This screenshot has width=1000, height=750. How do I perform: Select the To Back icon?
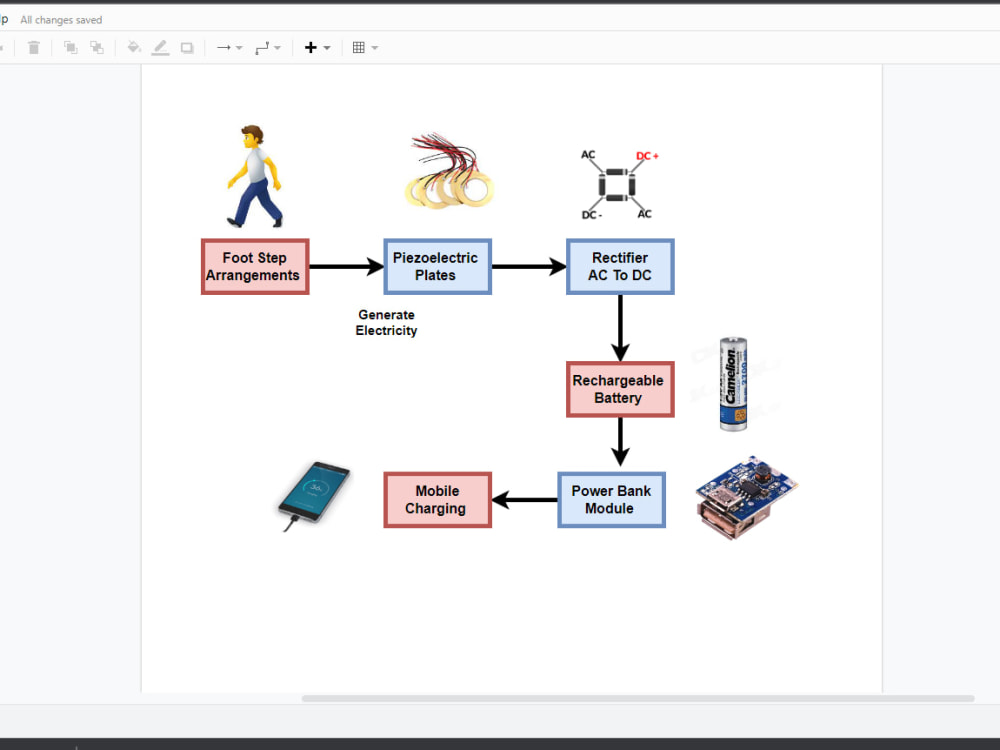pyautogui.click(x=97, y=47)
